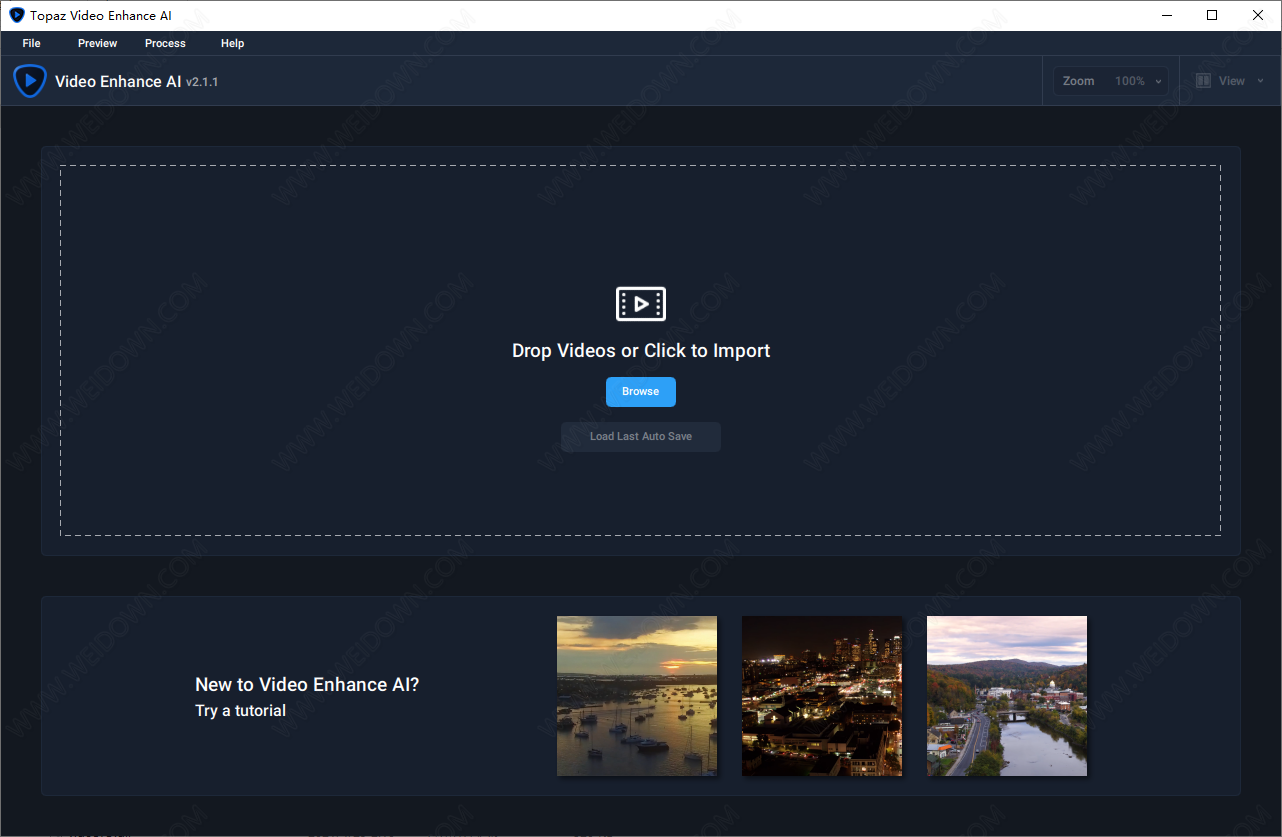Viewport: 1282px width, 837px height.
Task: Click the Load Last Auto Save button
Action: (641, 437)
